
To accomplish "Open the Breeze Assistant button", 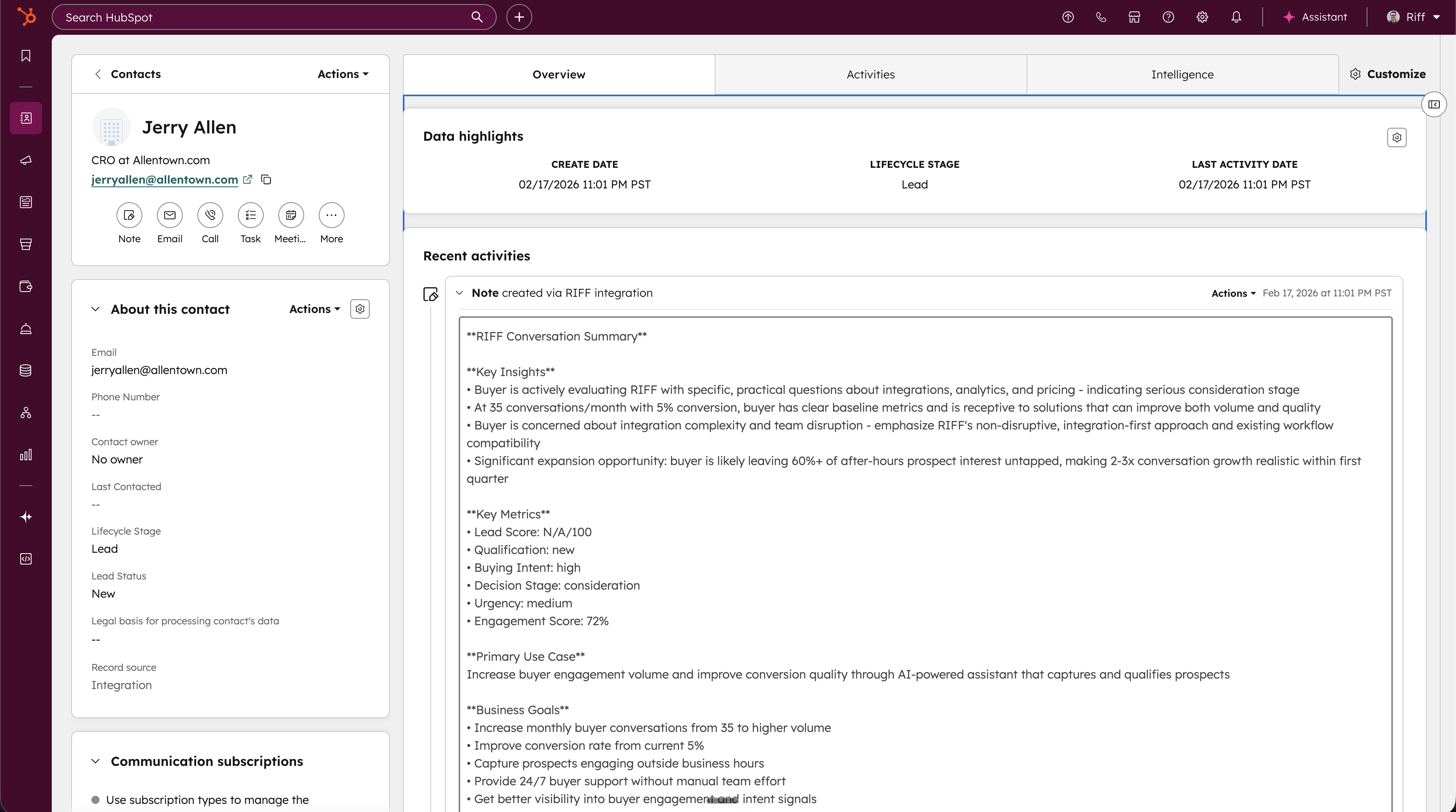I will coord(1315,17).
